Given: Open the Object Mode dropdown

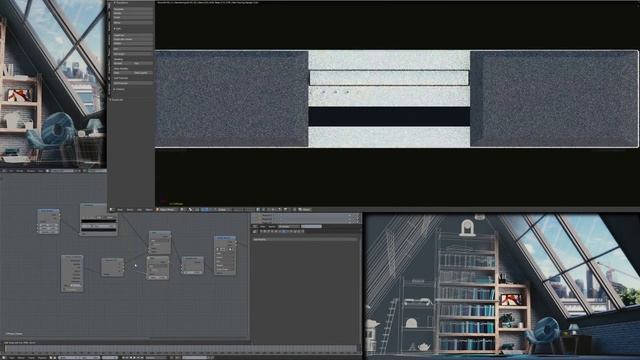Looking at the screenshot, I should click(x=167, y=209).
